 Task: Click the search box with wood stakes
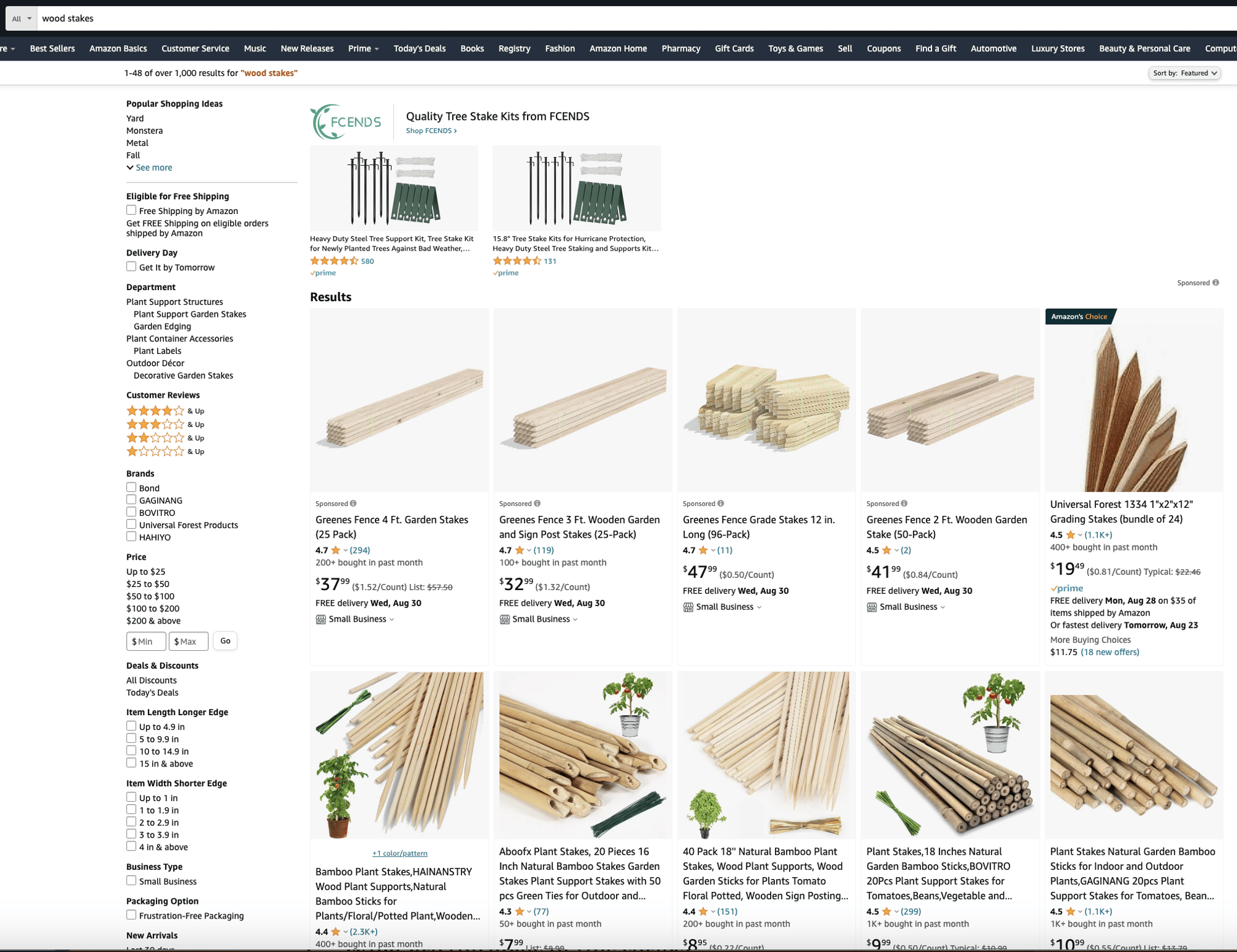coord(637,19)
